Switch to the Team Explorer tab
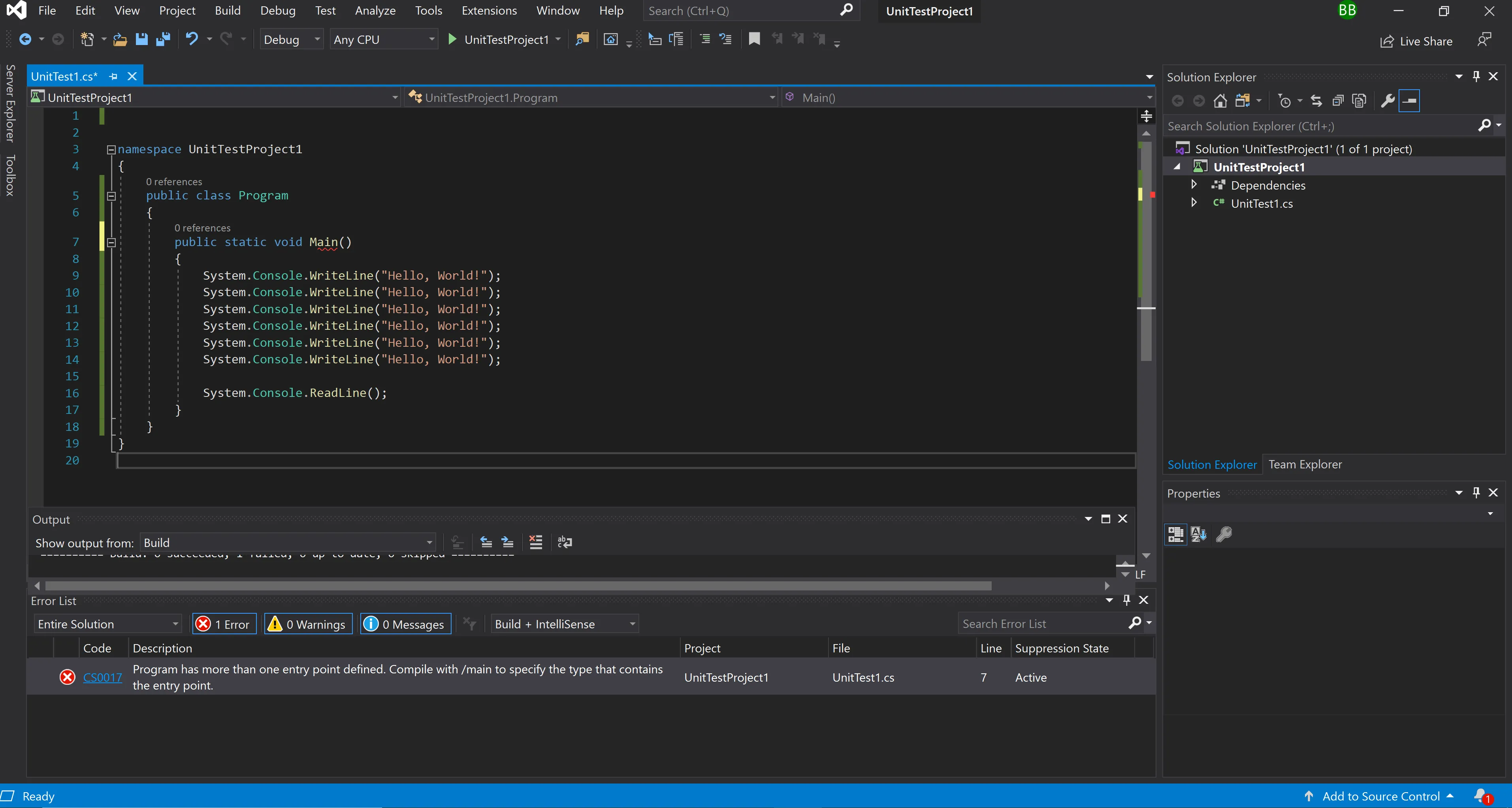This screenshot has height=808, width=1512. pos(1304,464)
